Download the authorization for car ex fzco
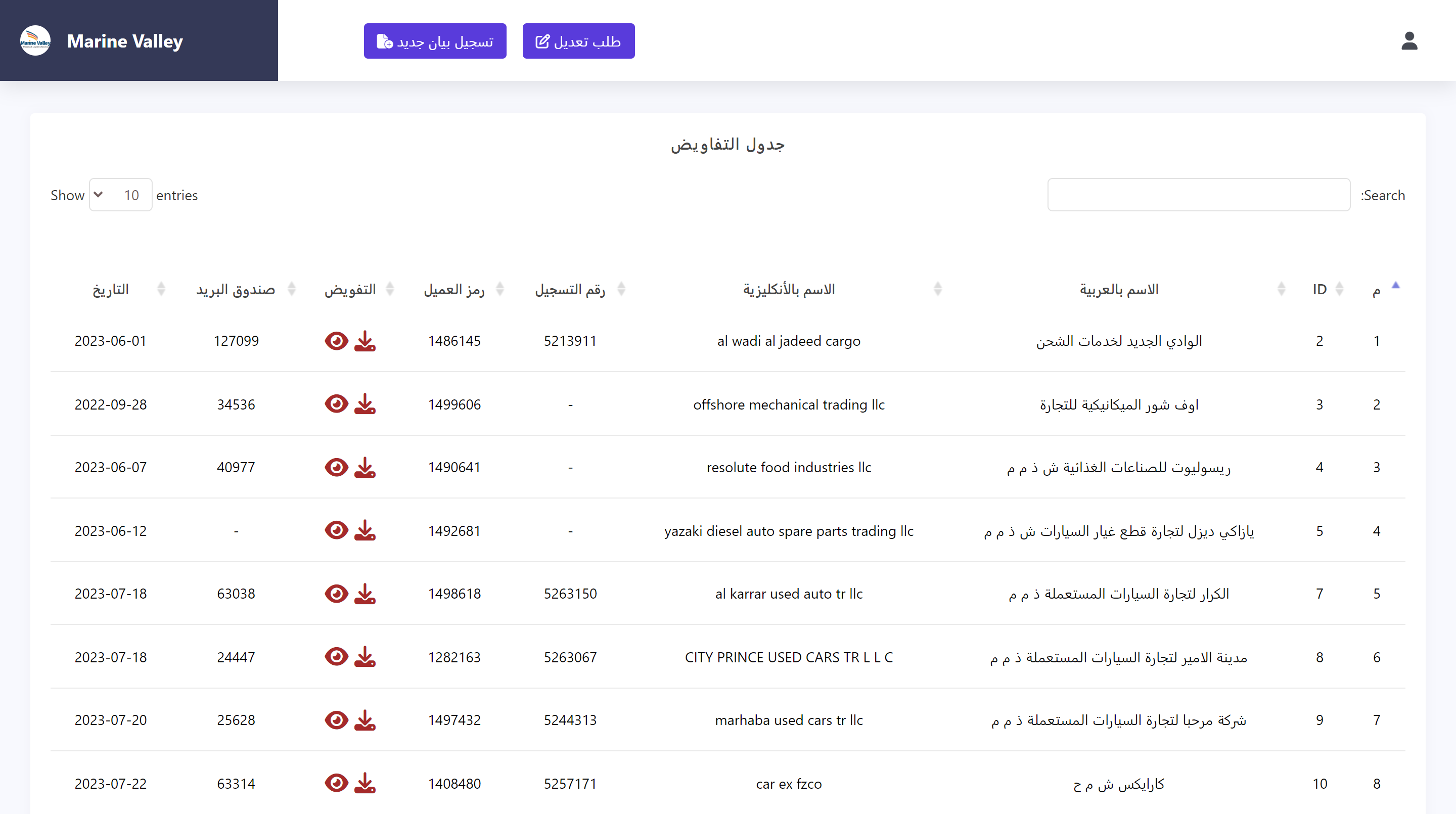This screenshot has height=814, width=1456. tap(365, 784)
